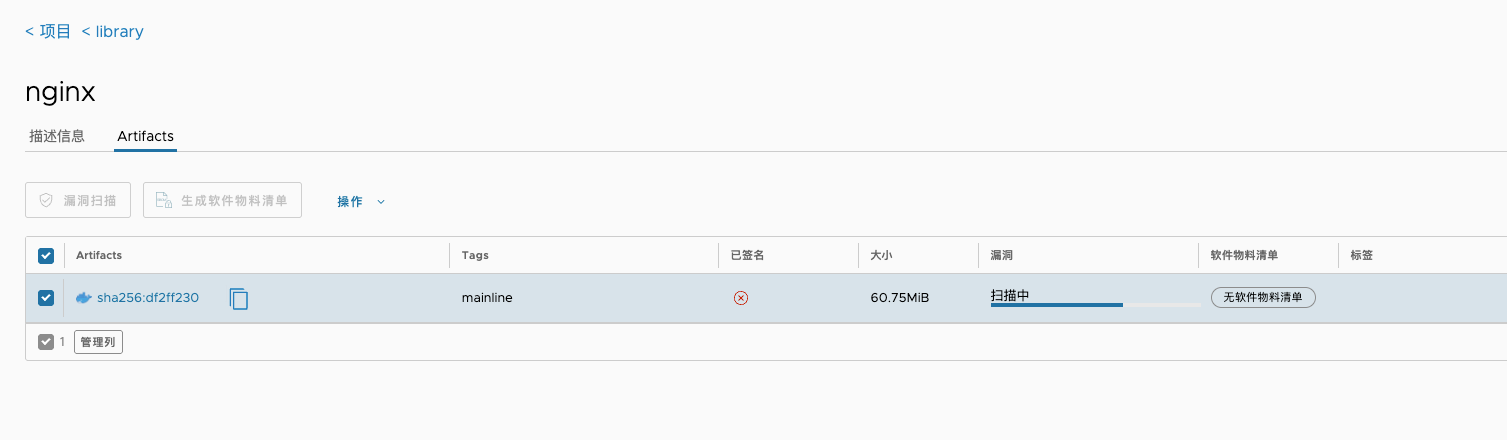Click the chevron next to 操作

click(381, 202)
